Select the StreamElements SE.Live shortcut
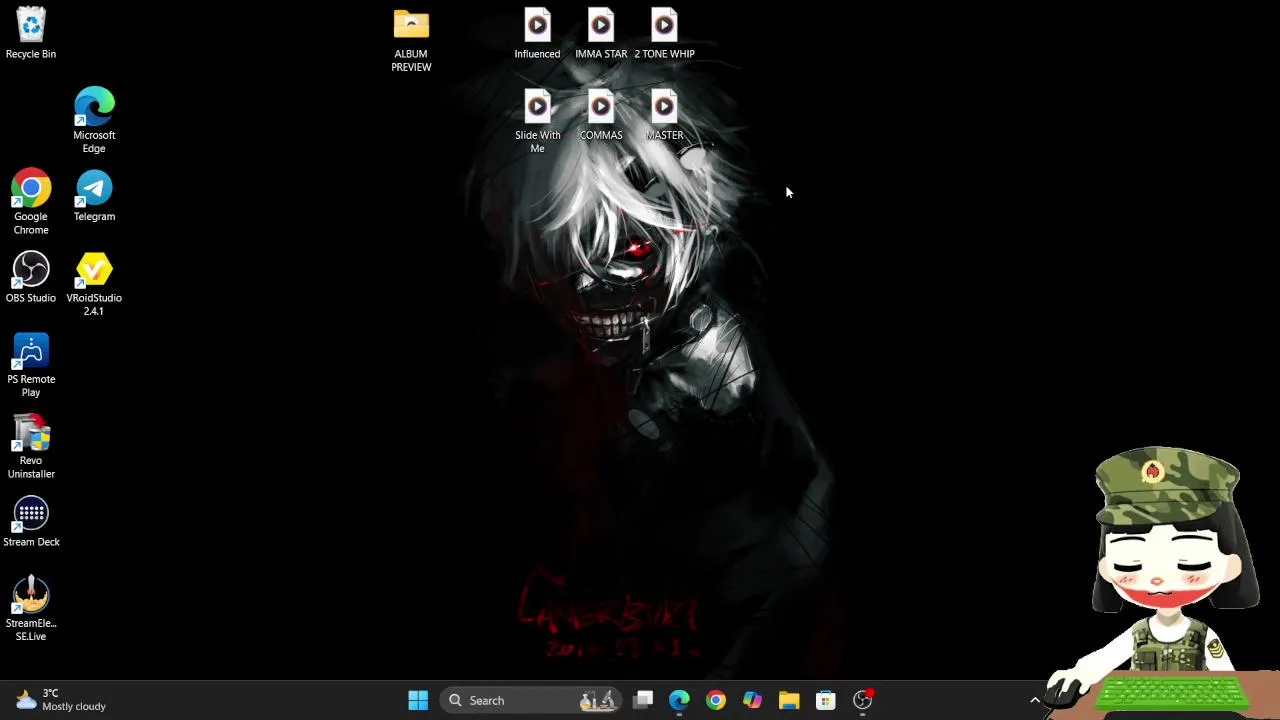This screenshot has height=720, width=1280. [31, 609]
